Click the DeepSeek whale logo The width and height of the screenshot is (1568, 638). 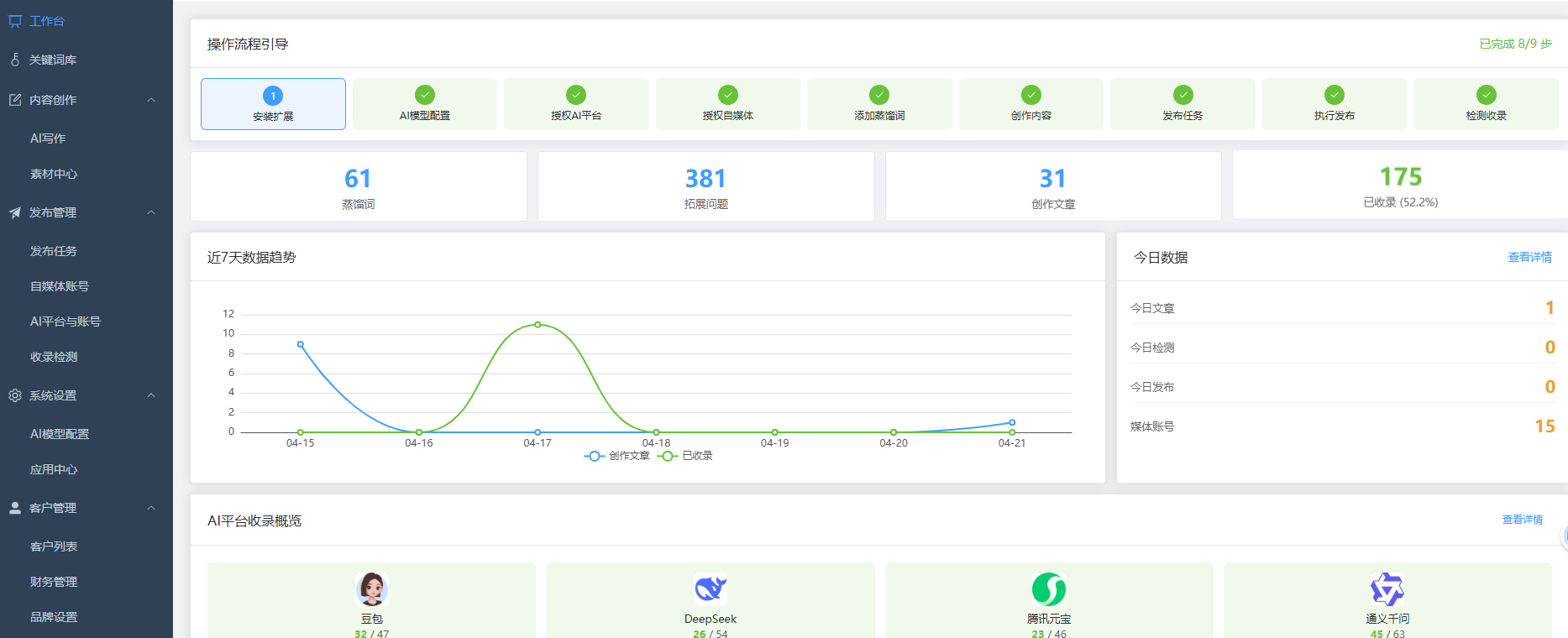tap(710, 589)
